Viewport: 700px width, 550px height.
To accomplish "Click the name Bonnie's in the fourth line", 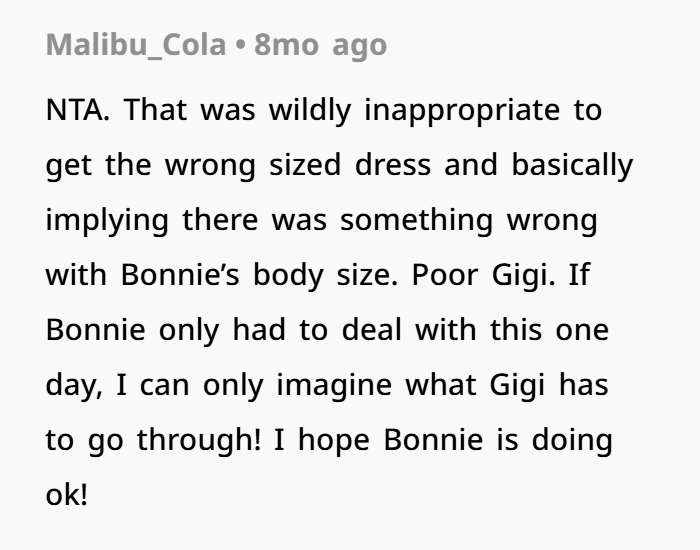I will [x=180, y=275].
